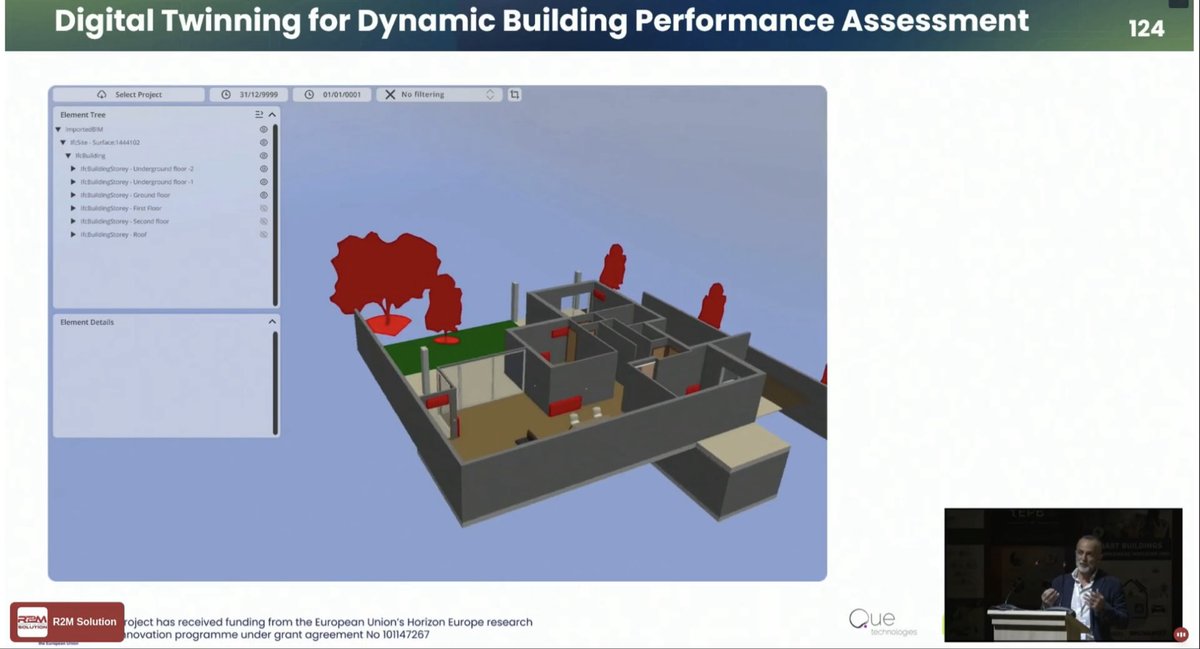This screenshot has height=649, width=1200.
Task: Expand the Ground floor storey node
Action: click(x=73, y=194)
